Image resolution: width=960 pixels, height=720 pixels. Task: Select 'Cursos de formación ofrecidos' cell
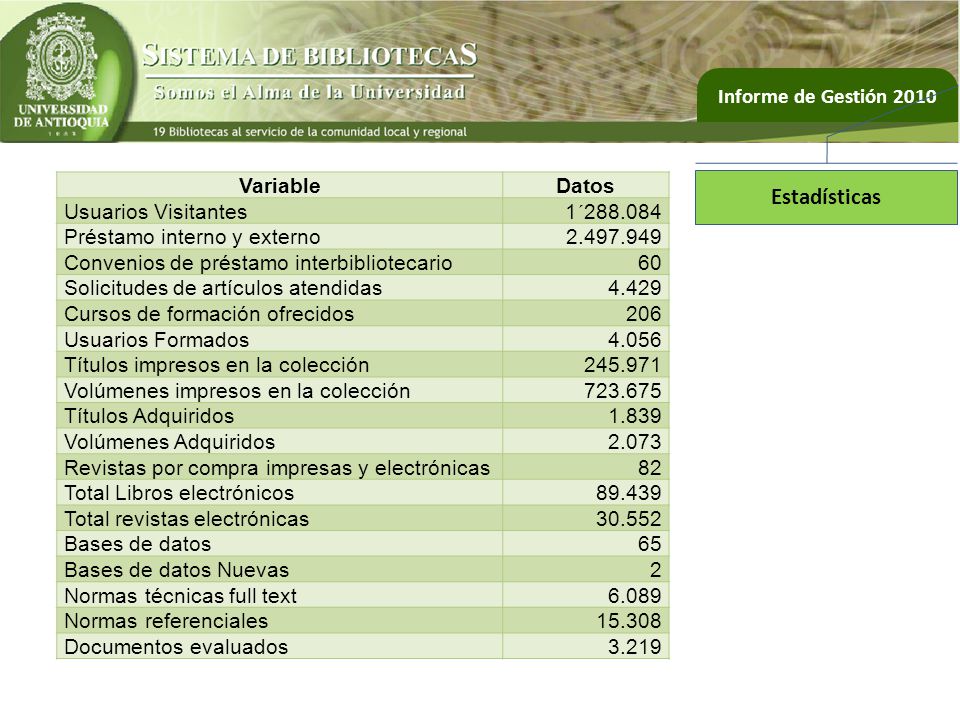(x=280, y=313)
